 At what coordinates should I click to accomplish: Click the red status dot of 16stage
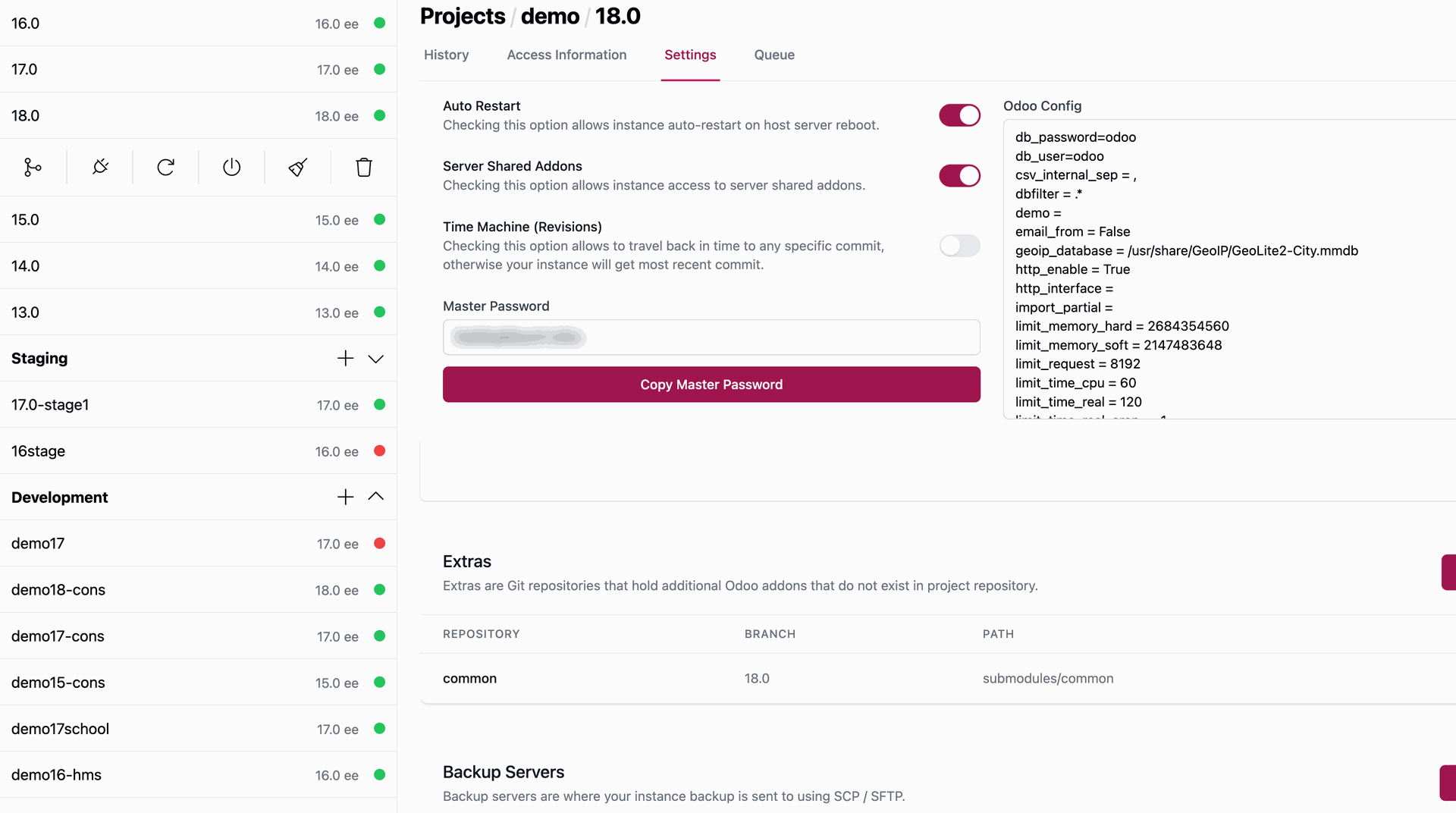tap(380, 450)
